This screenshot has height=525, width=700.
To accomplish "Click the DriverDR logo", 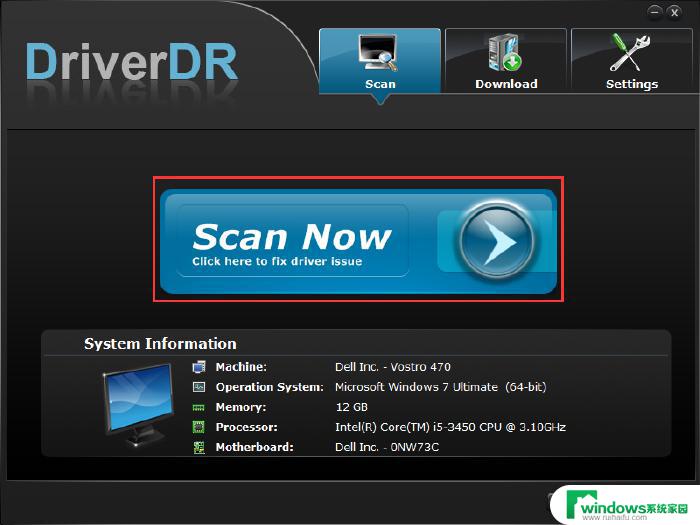I will (x=132, y=62).
